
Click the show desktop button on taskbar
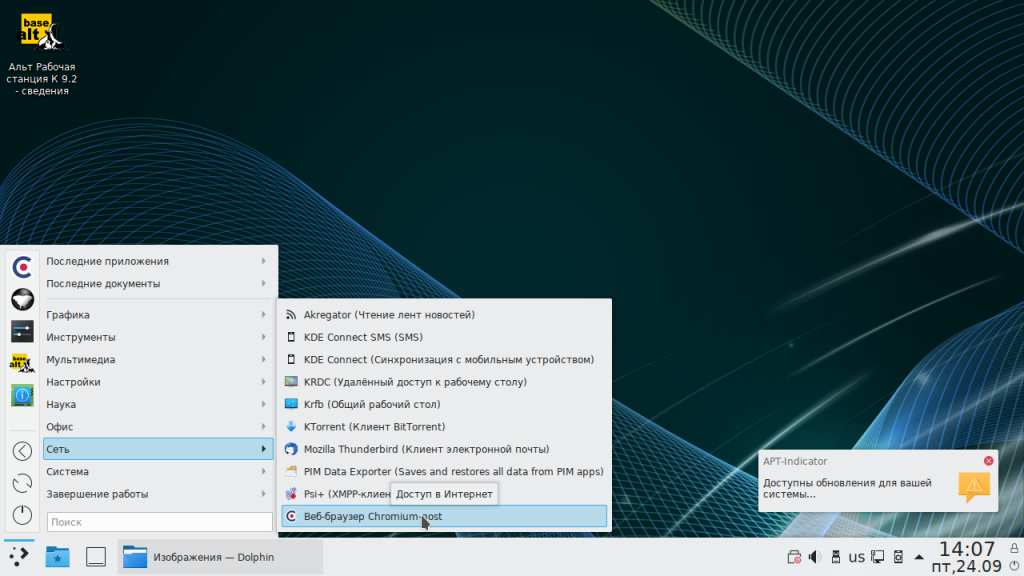(x=95, y=557)
